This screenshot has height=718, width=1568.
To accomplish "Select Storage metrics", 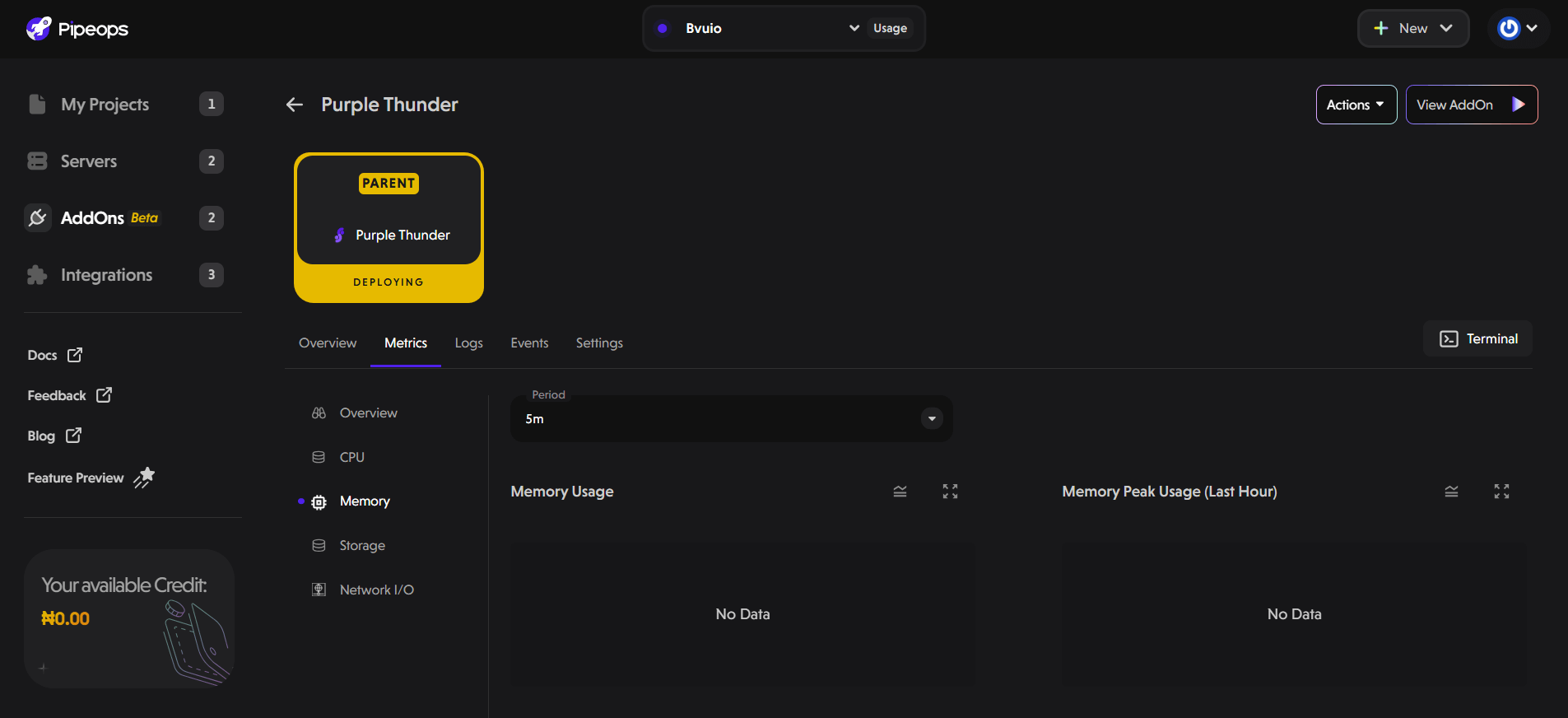I will click(348, 546).
